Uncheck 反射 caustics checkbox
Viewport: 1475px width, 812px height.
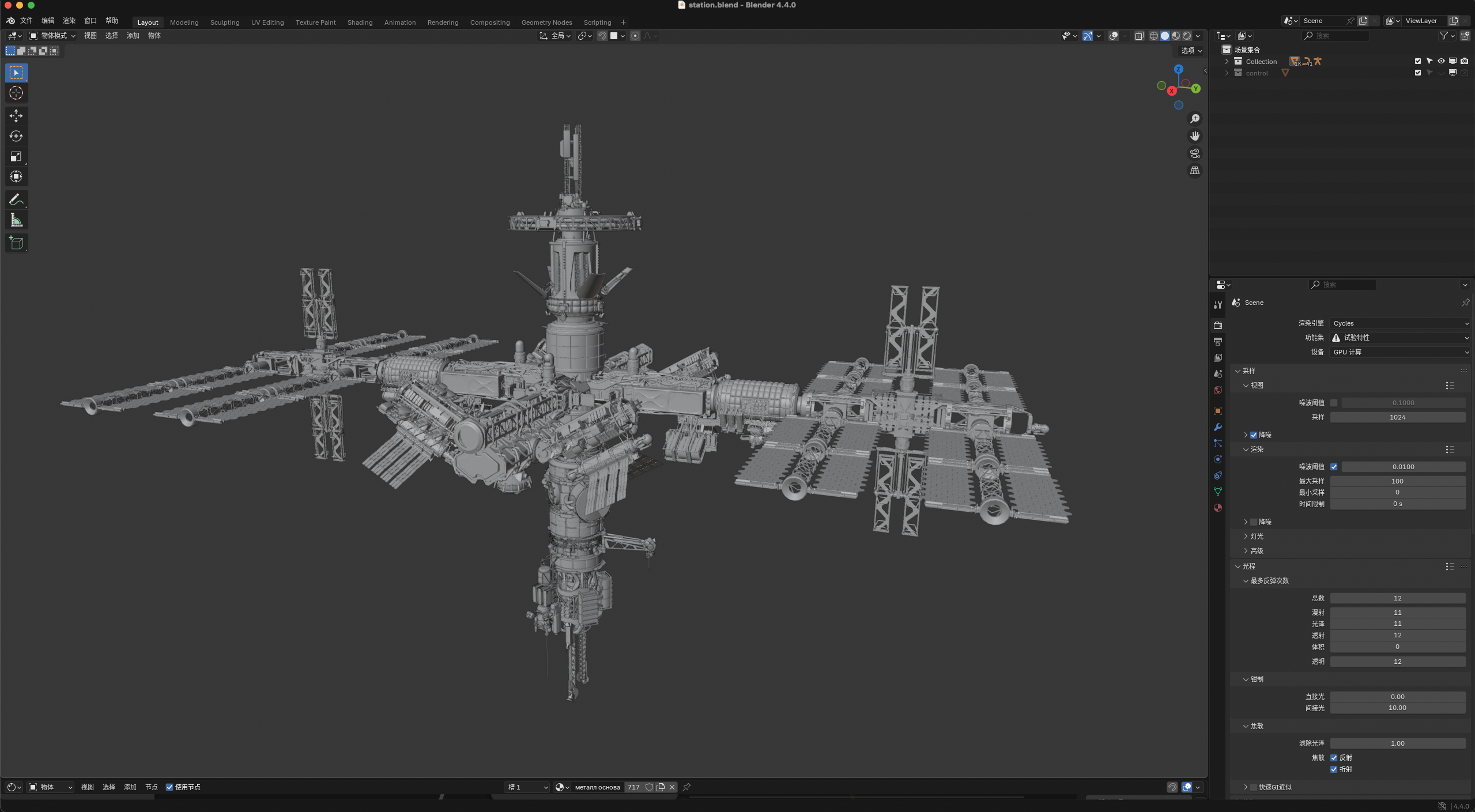coord(1334,758)
